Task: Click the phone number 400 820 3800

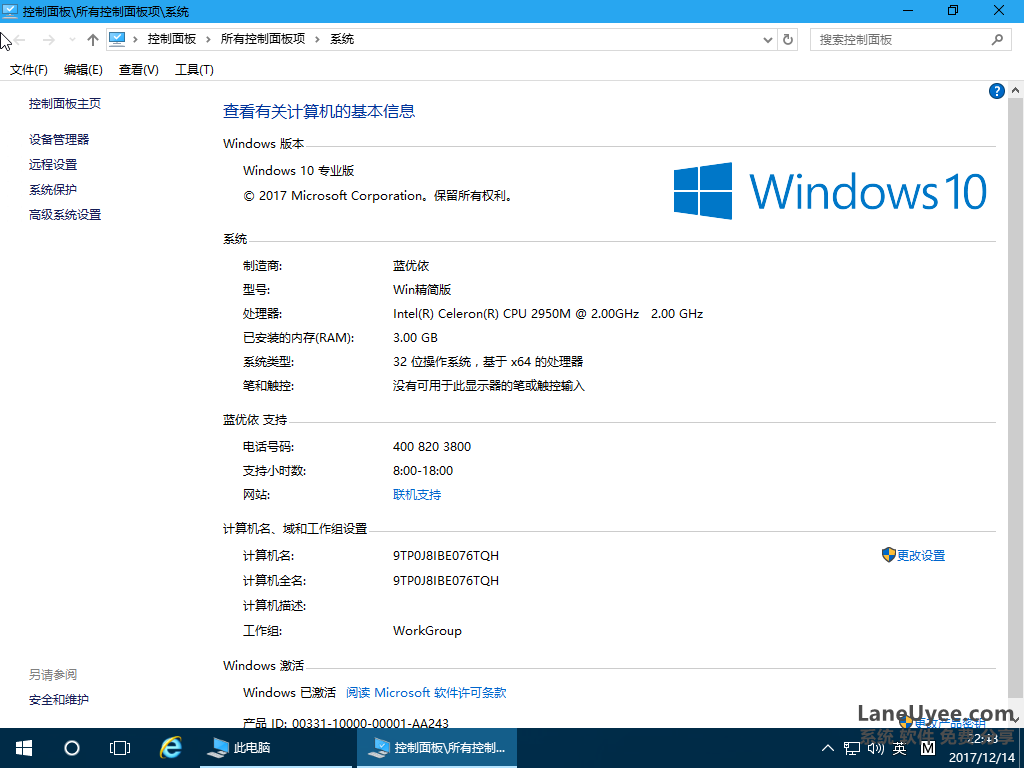Action: [432, 447]
